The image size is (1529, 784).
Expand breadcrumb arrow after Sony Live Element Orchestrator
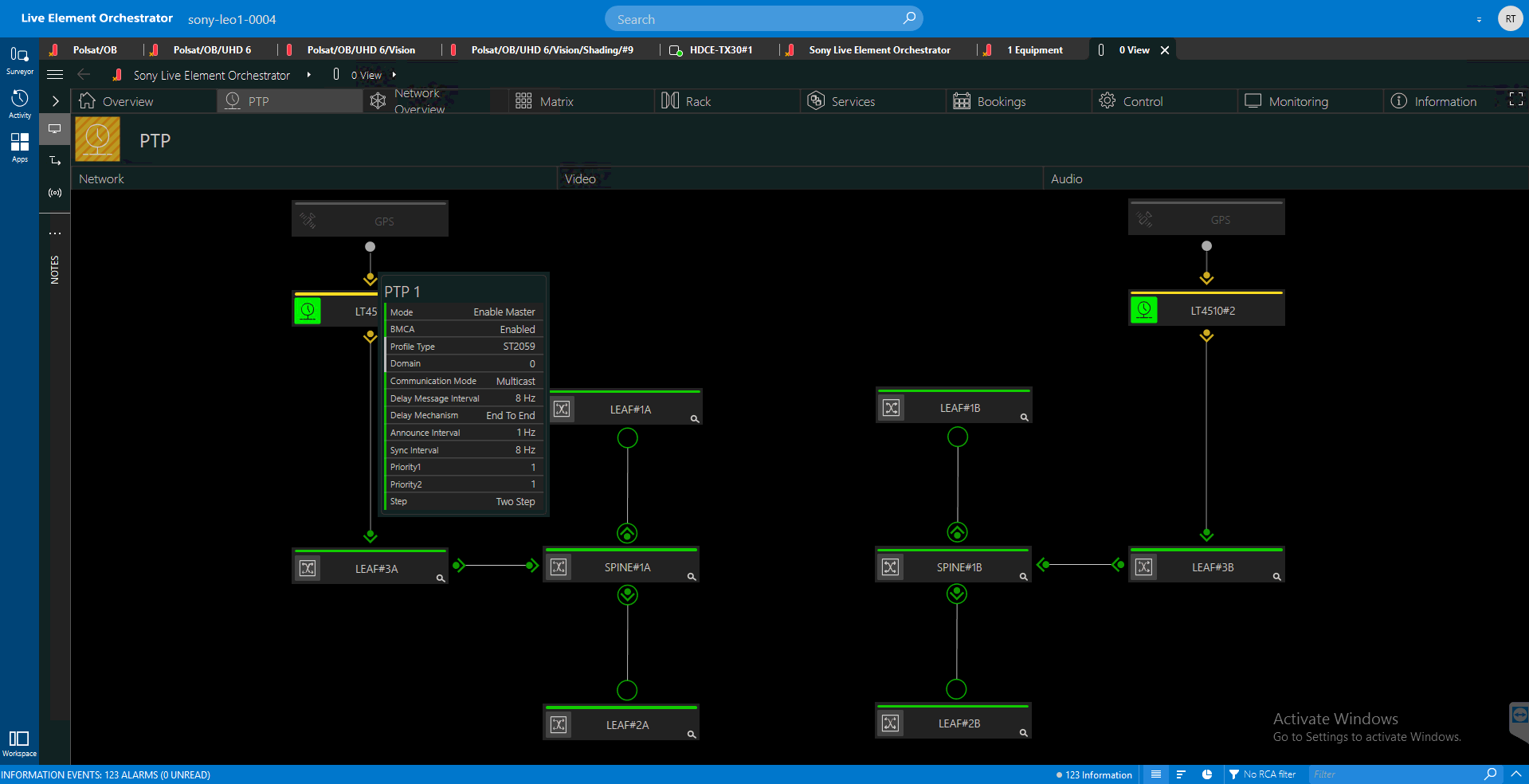[x=309, y=75]
